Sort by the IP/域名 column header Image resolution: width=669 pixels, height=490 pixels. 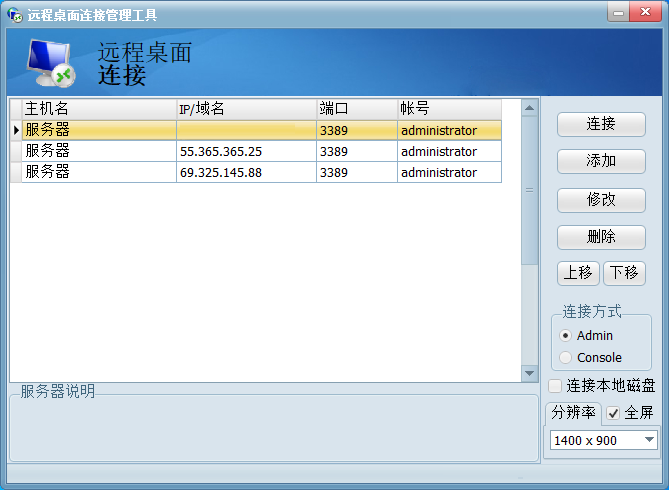click(246, 108)
